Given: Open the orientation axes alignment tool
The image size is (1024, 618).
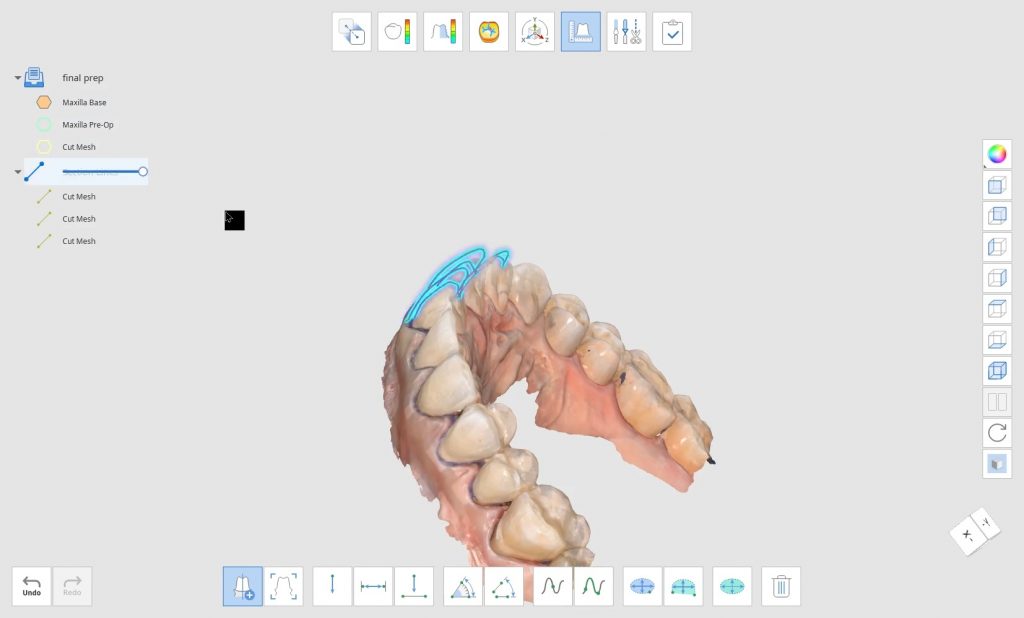Looking at the screenshot, I should 534,31.
